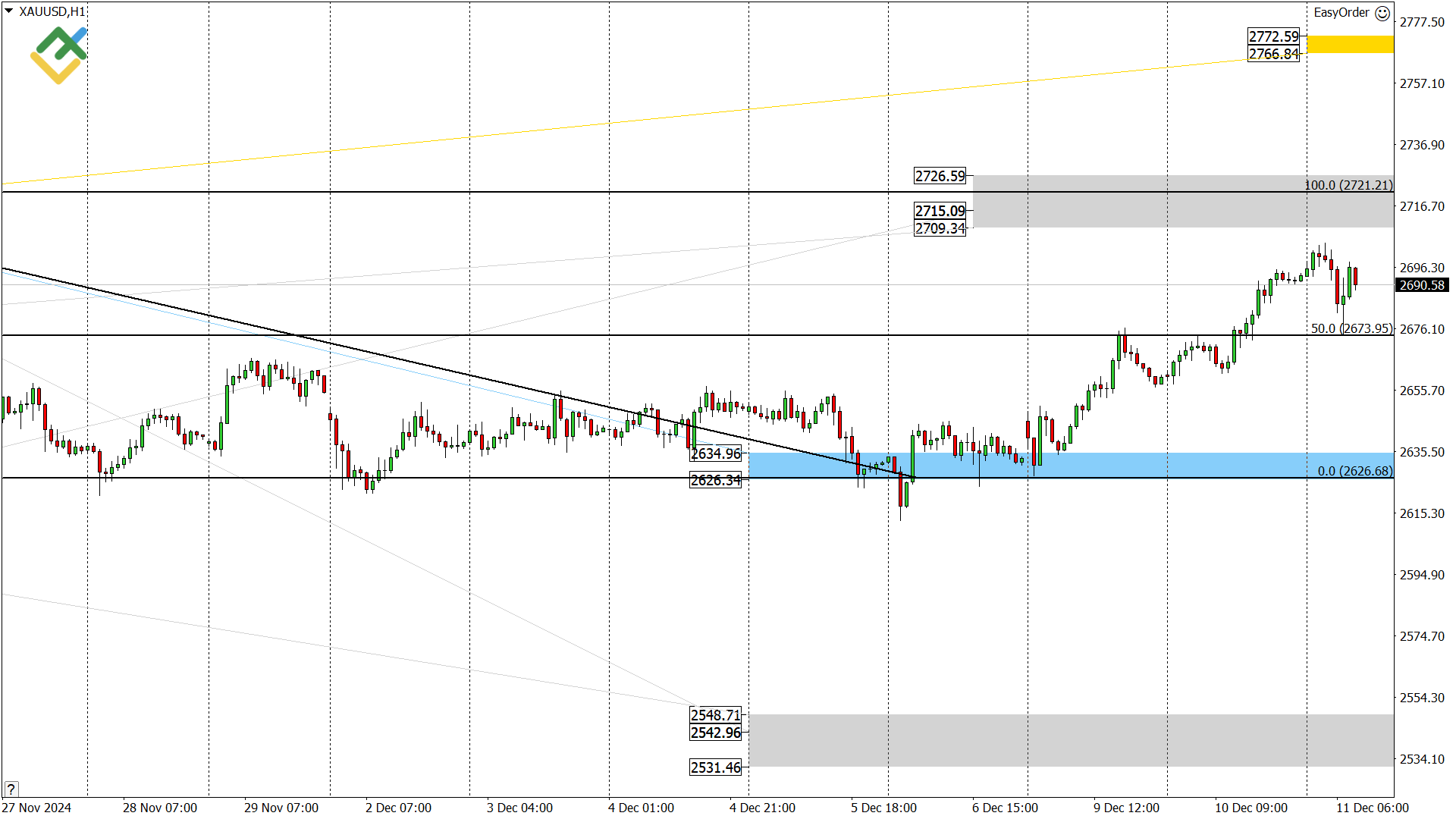Image resolution: width=1456 pixels, height=819 pixels.
Task: Click the EasyOrder text label
Action: (1341, 13)
